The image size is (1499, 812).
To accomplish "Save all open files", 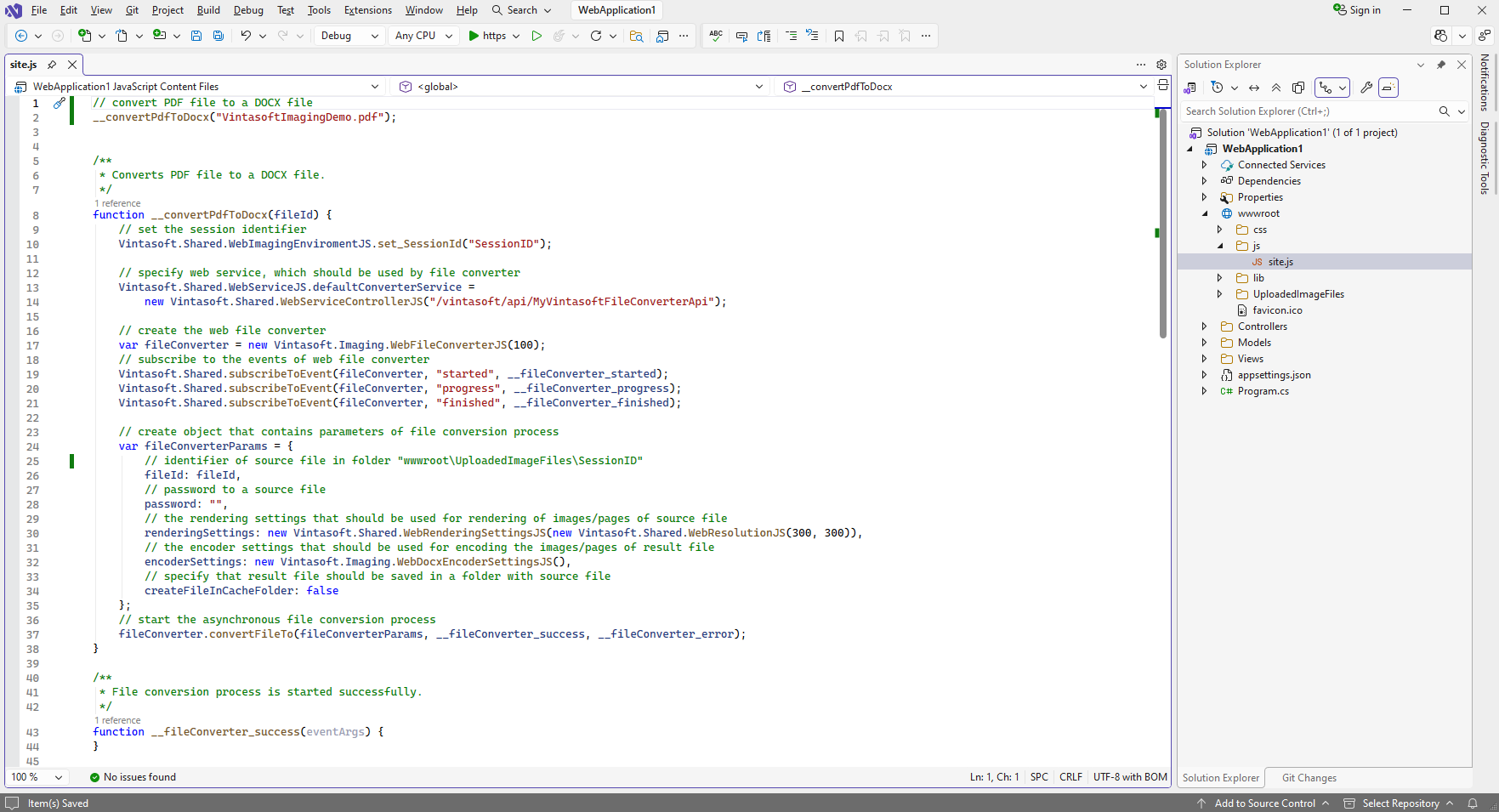I will pyautogui.click(x=219, y=36).
